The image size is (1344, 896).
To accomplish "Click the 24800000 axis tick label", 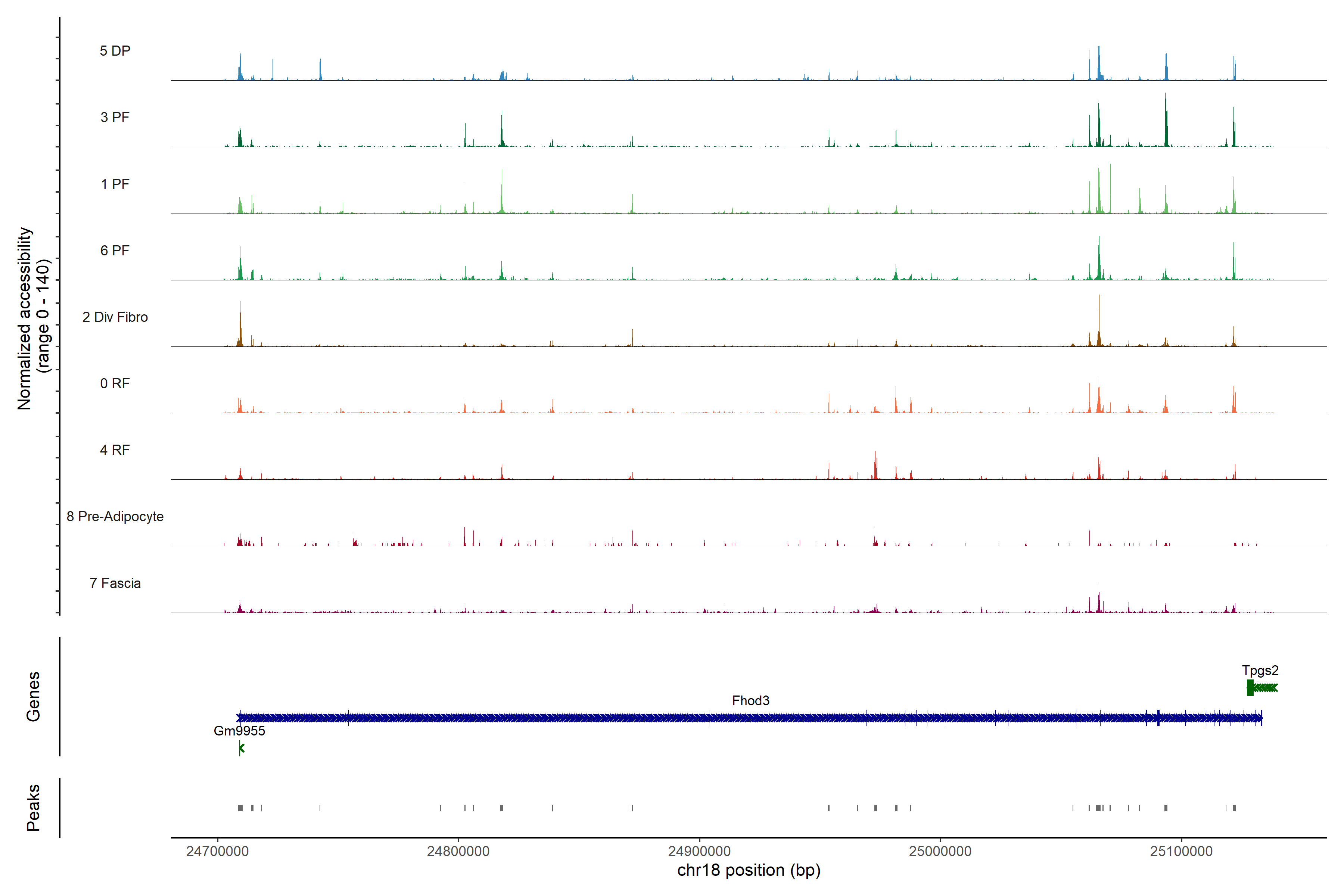I will (x=458, y=851).
